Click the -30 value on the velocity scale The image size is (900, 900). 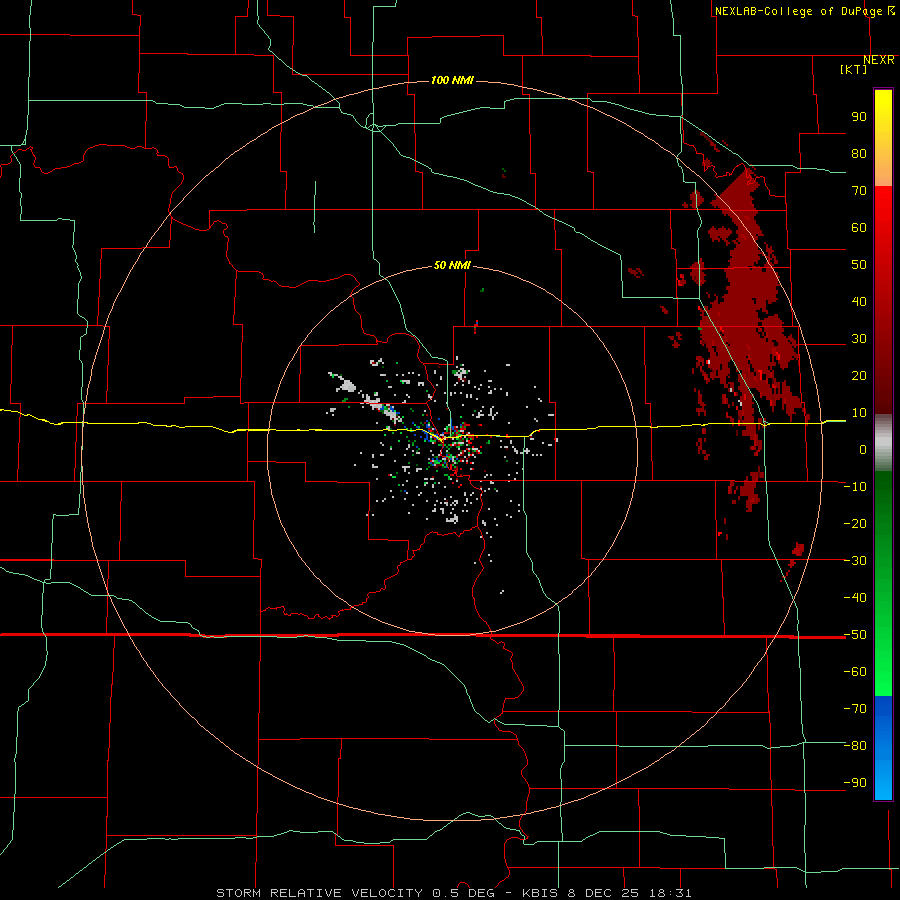click(855, 561)
